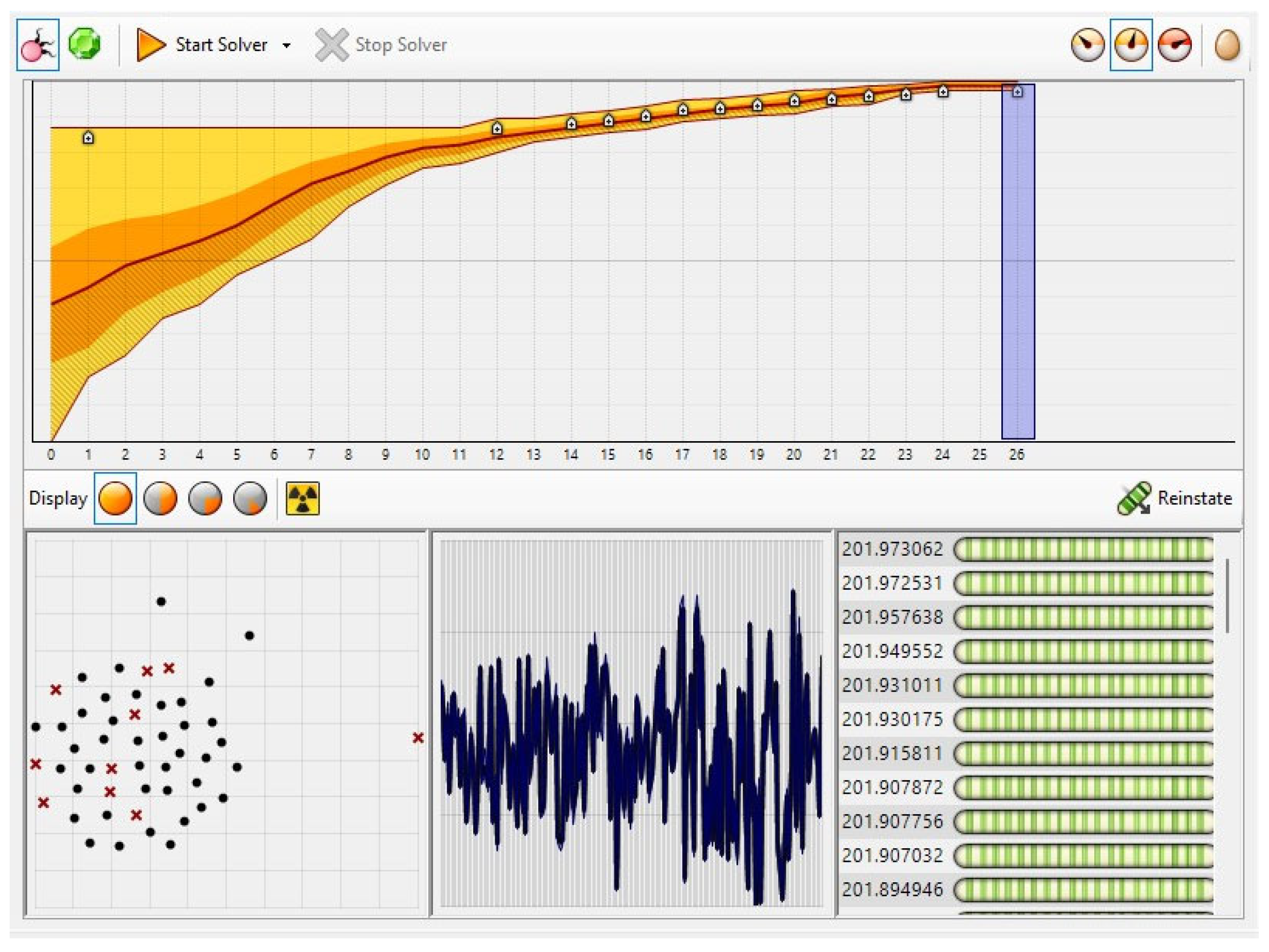Open the Start Solver dropdown arrow
This screenshot has width=1269, height=952.
286,45
